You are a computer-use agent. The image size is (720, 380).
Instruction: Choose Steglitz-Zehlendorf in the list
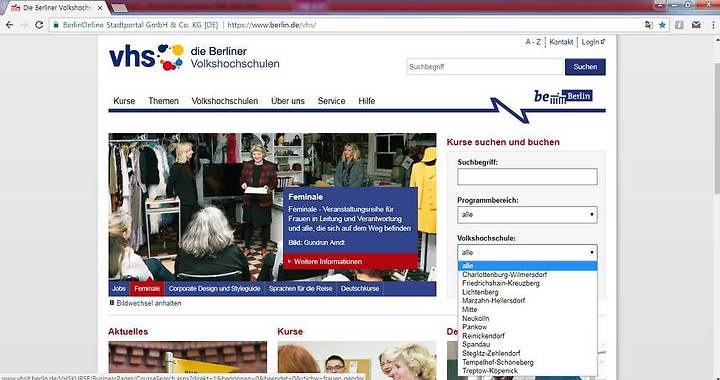pos(527,353)
